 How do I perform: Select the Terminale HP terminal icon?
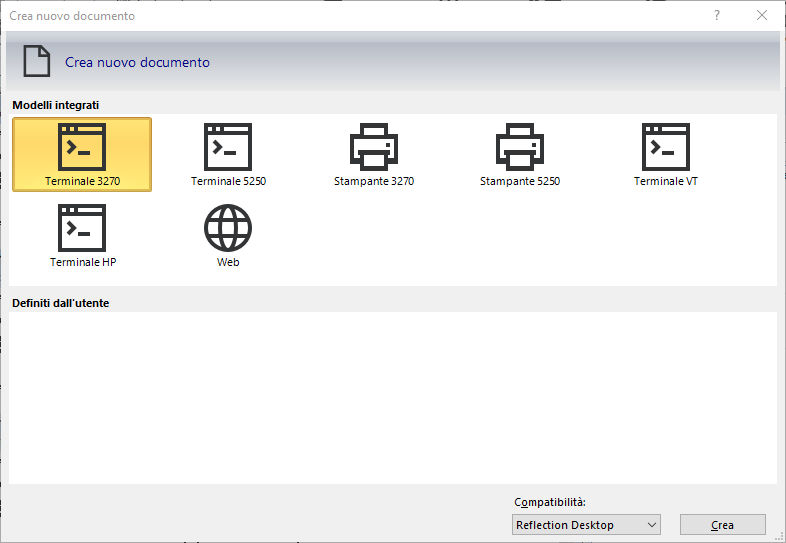(x=82, y=227)
